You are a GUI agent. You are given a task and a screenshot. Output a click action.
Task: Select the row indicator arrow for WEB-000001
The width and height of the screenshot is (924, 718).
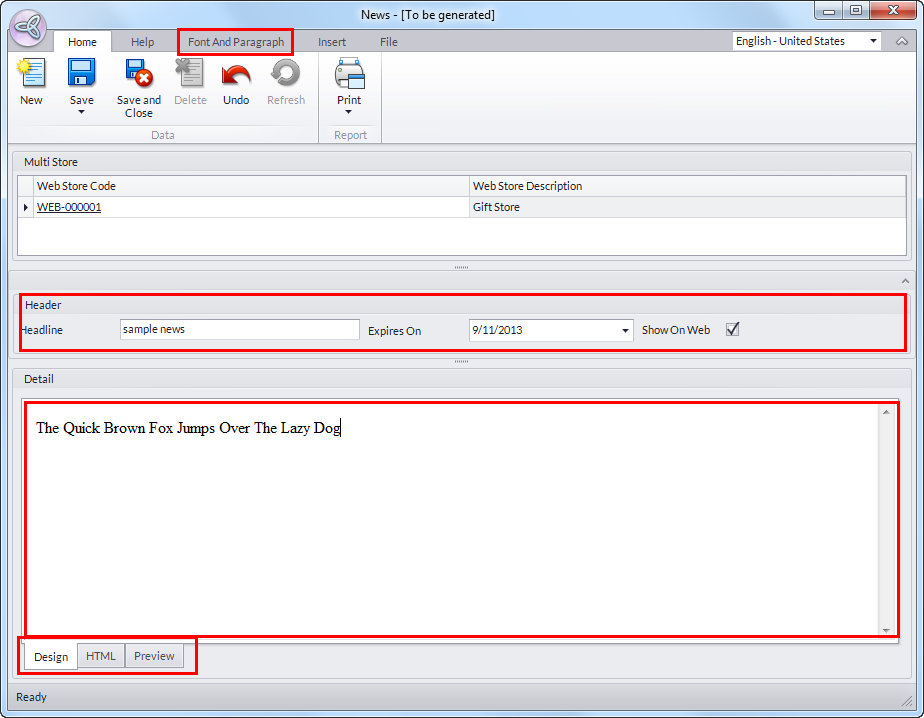coord(26,207)
